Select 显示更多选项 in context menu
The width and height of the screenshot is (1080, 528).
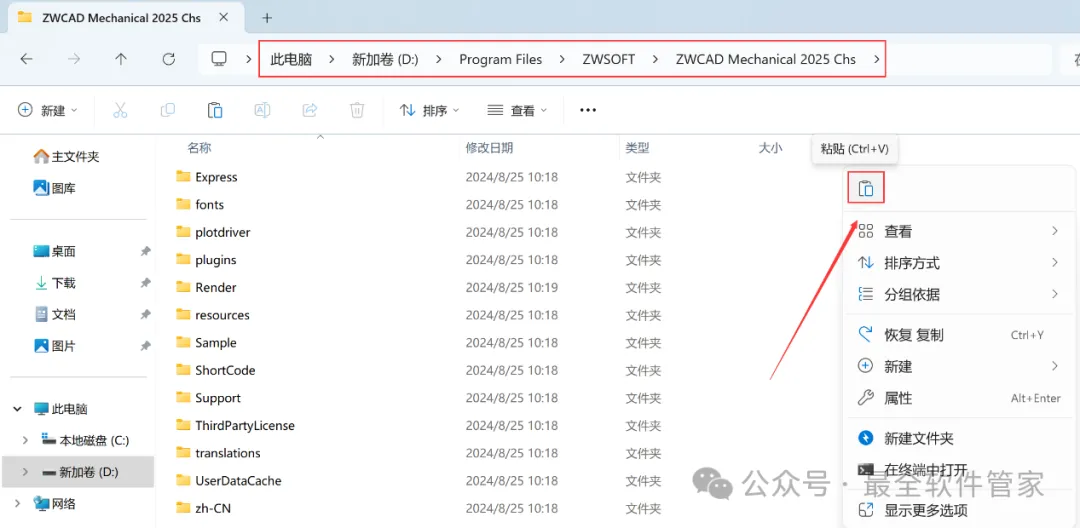[x=959, y=510]
